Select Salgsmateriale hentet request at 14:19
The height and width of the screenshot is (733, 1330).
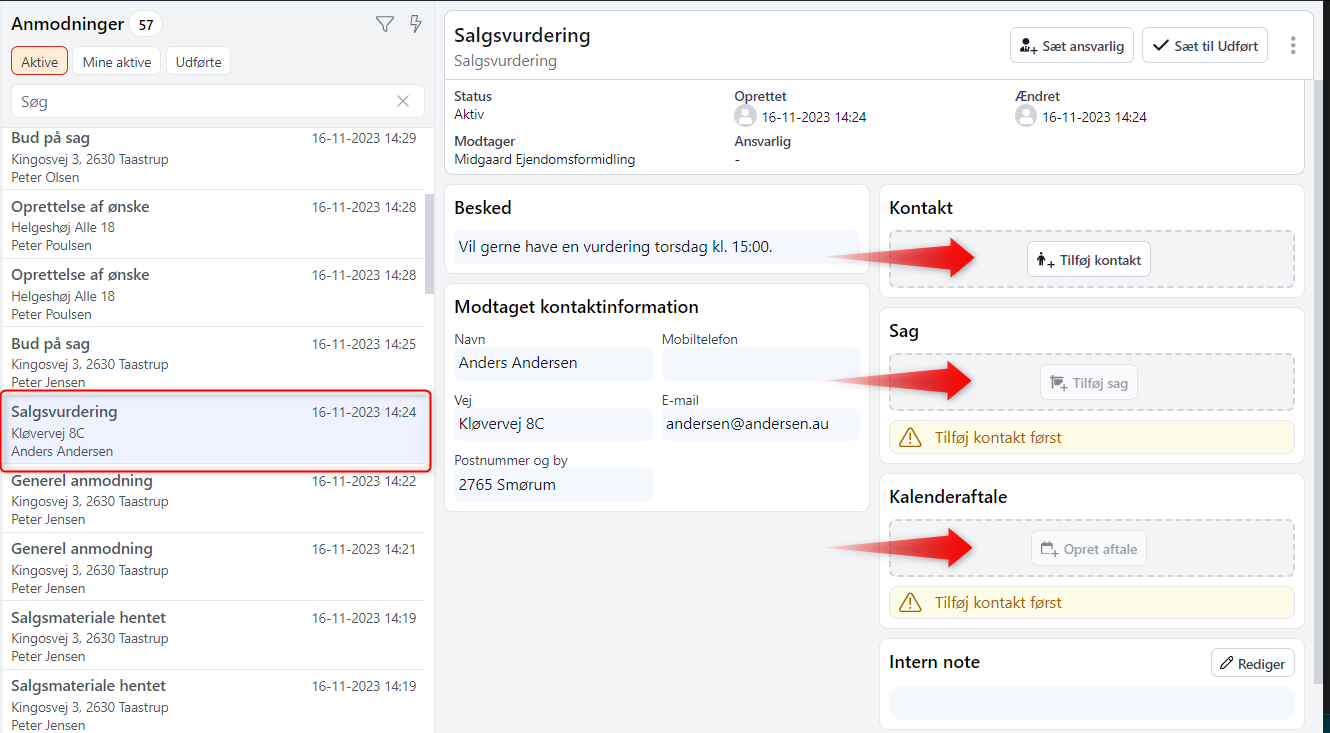click(213, 636)
